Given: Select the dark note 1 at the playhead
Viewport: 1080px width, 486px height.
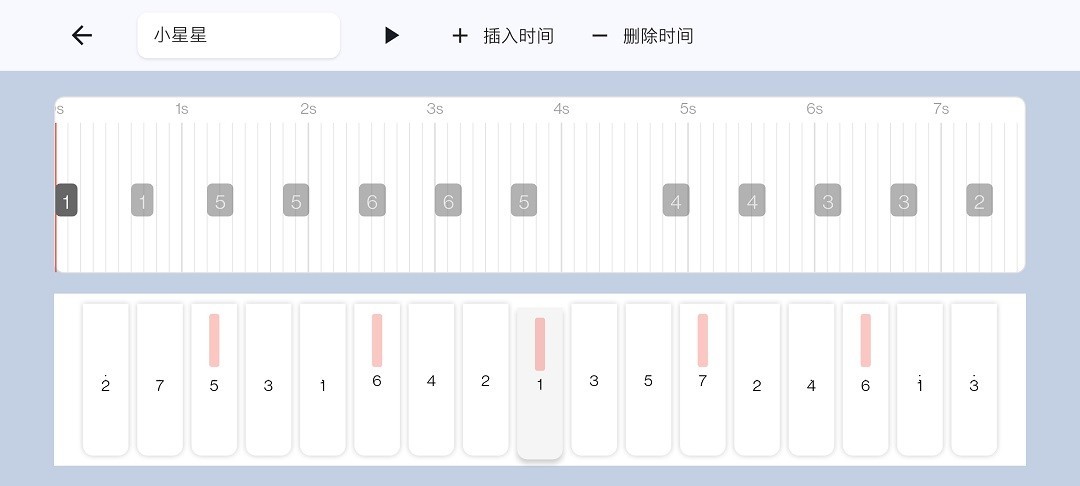Looking at the screenshot, I should (x=66, y=201).
